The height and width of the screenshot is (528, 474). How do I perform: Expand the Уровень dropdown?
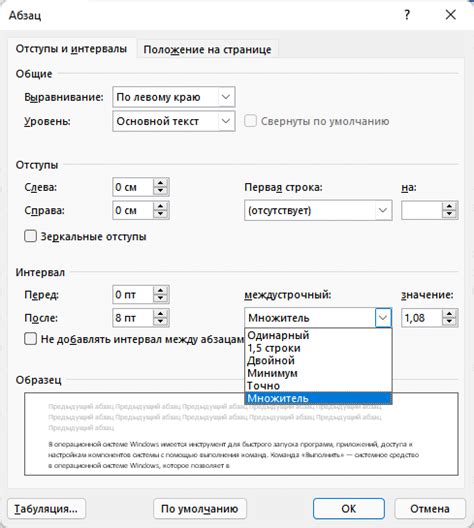coord(226,121)
